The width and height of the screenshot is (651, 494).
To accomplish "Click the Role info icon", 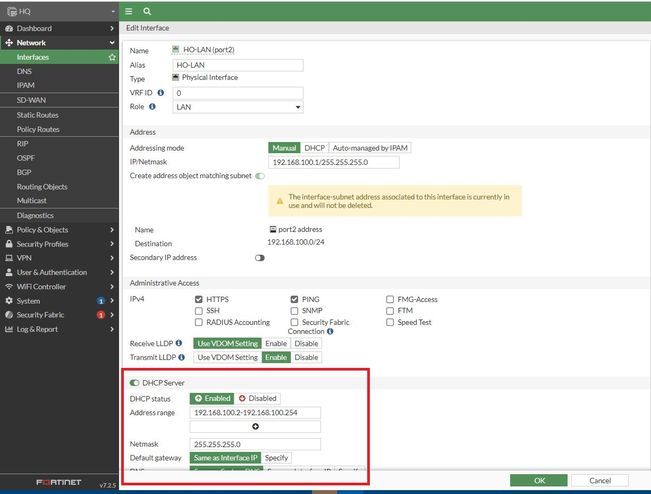I will click(x=152, y=106).
